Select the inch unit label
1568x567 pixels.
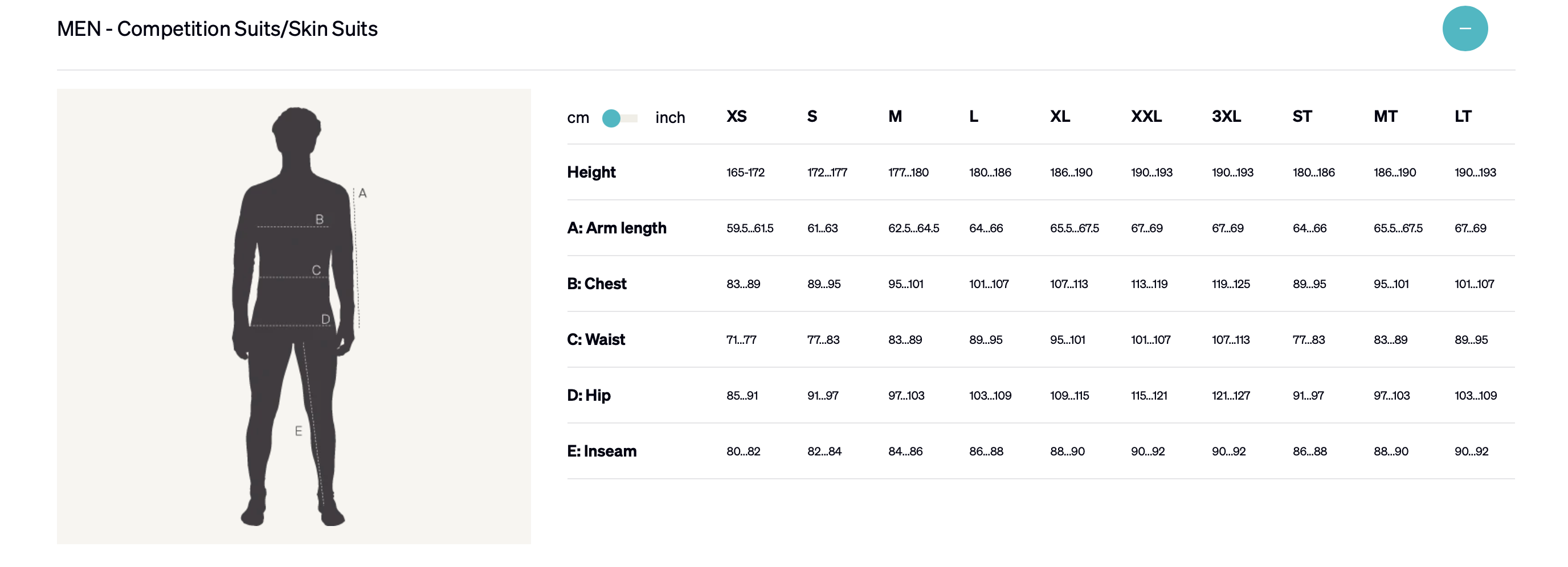tap(669, 117)
